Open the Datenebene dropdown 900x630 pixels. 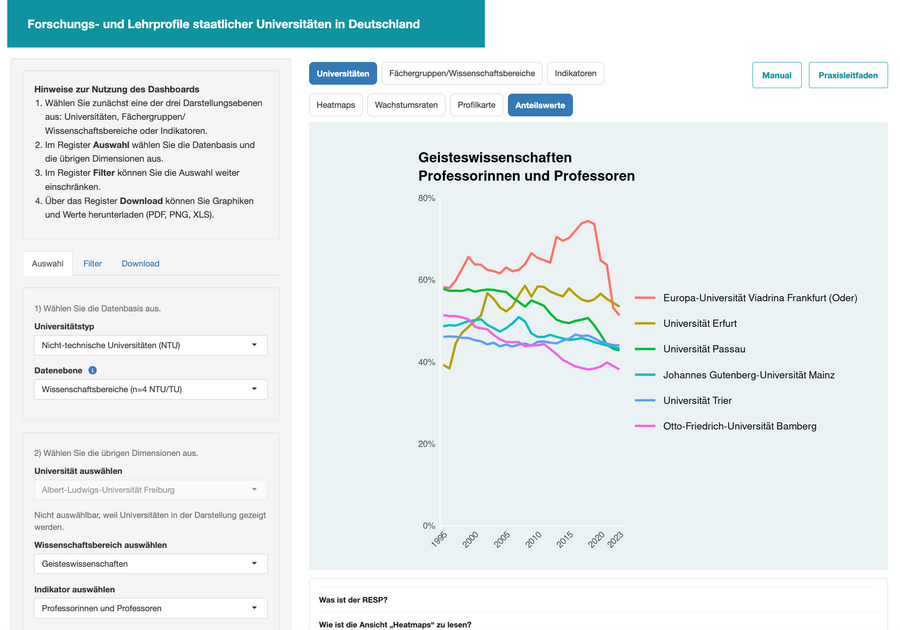click(150, 390)
